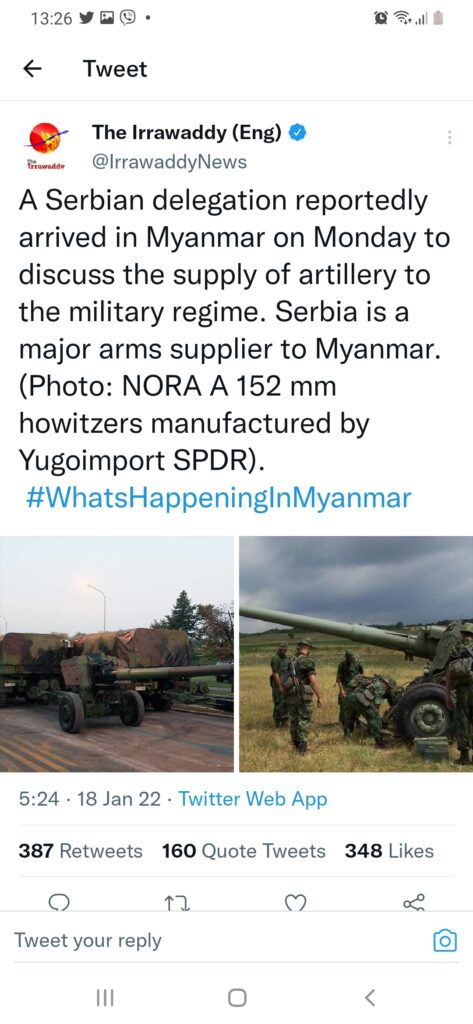This screenshot has width=473, height=1024.
Task: Show the 160 Quote Tweets list
Action: [x=243, y=851]
